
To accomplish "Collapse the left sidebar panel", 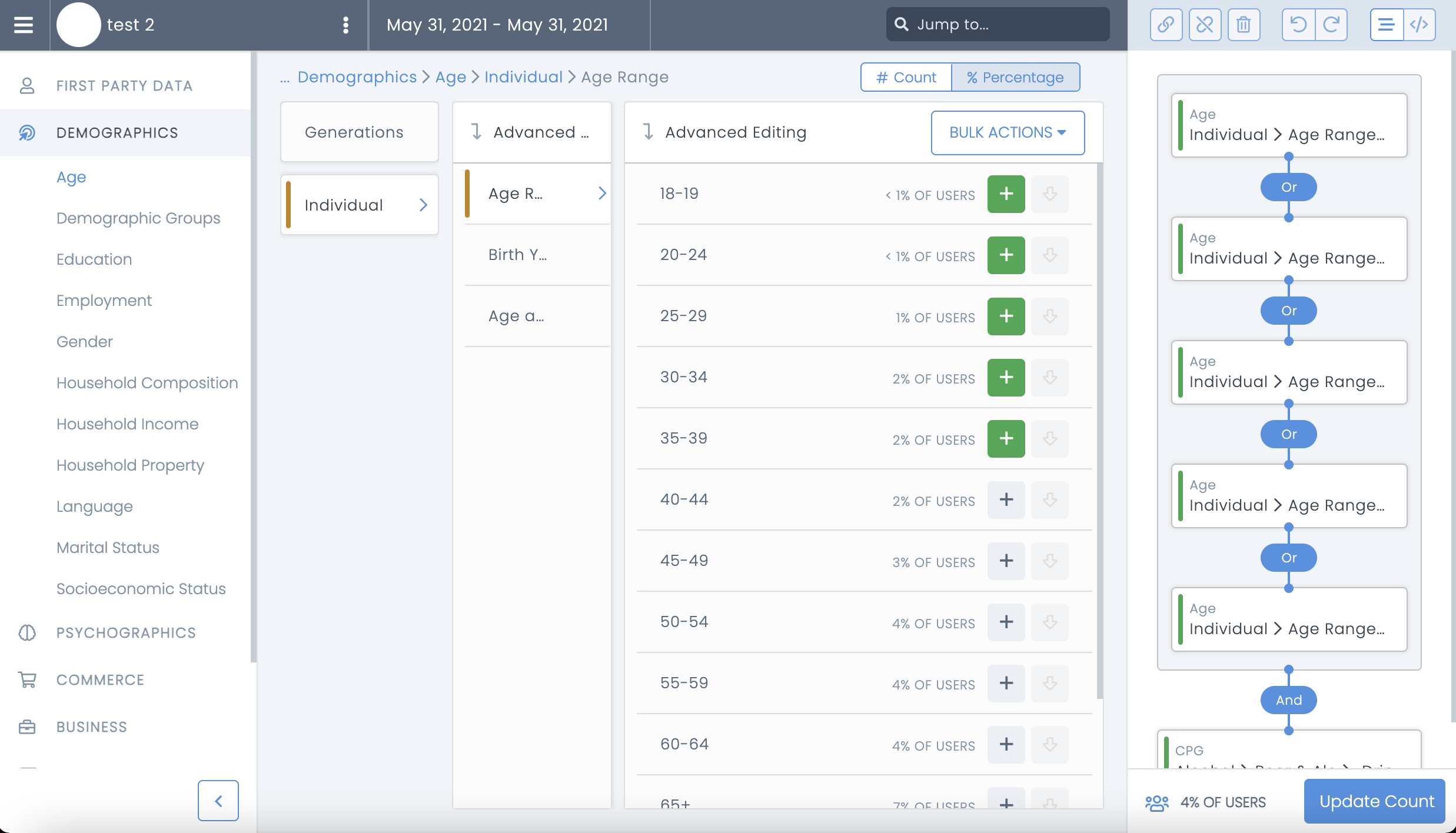I will pos(218,800).
